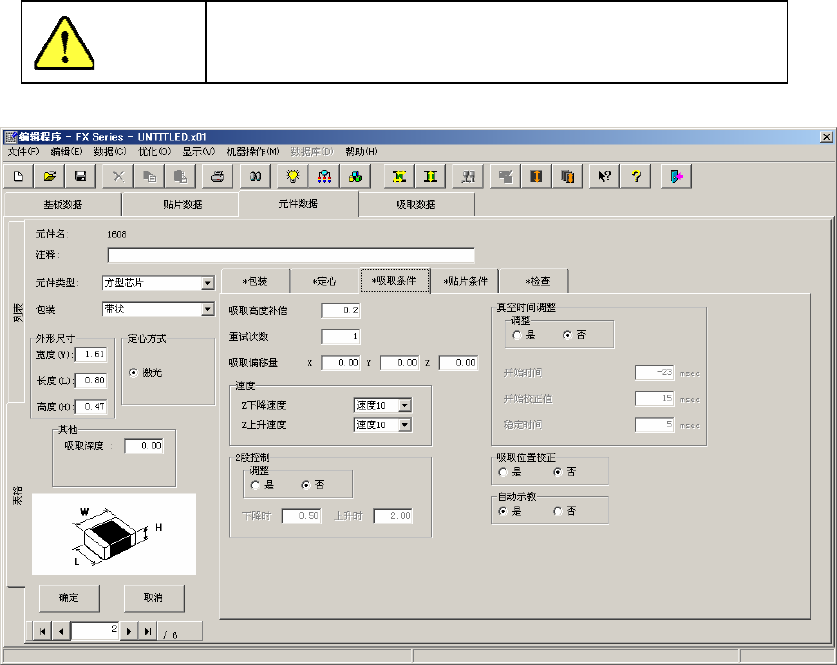Select 是 under 真空时间调整 调整

pos(517,336)
